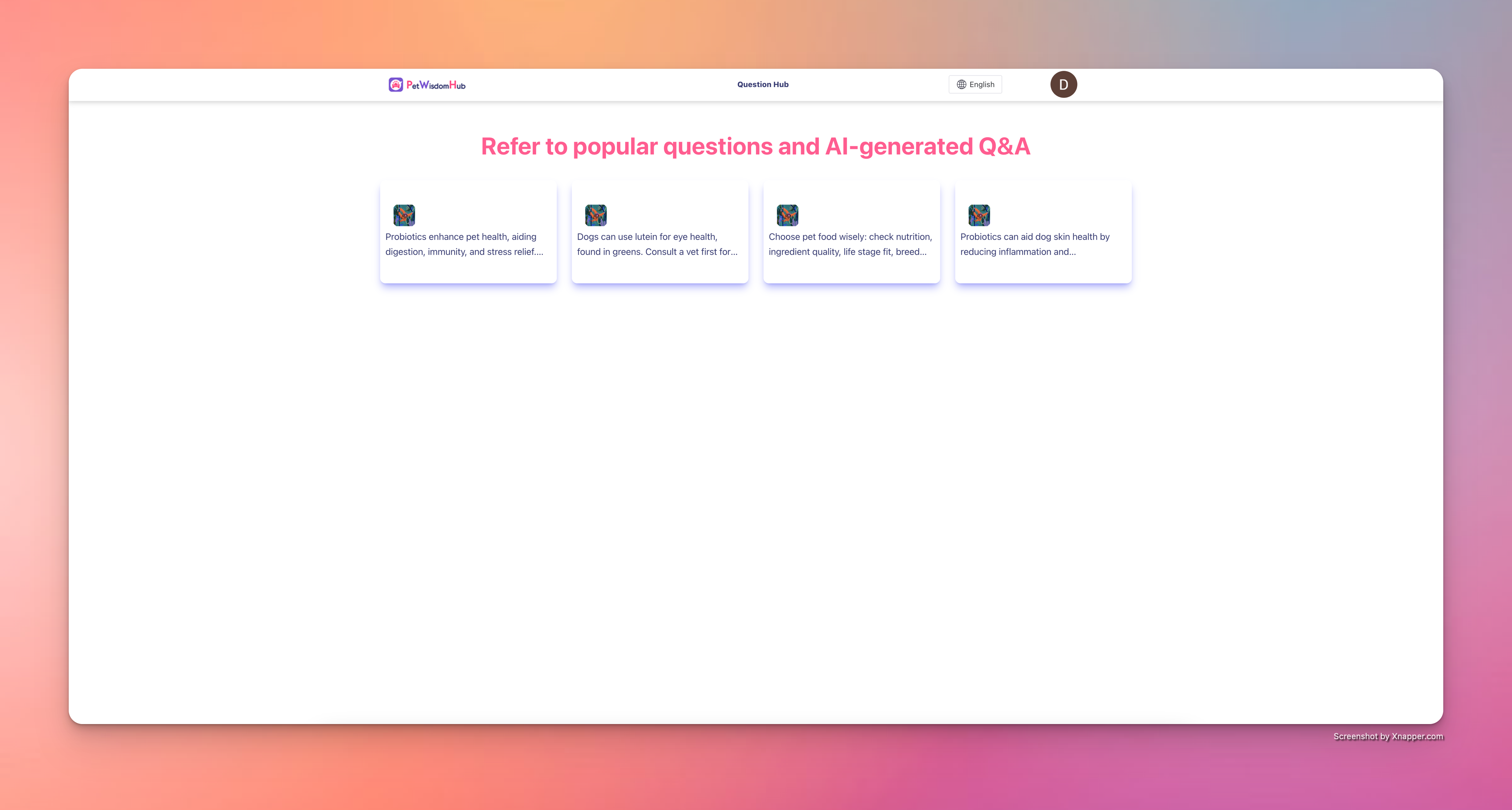The image size is (1512, 810).
Task: Click the avatar icon on lutein eye health card
Action: click(x=596, y=216)
